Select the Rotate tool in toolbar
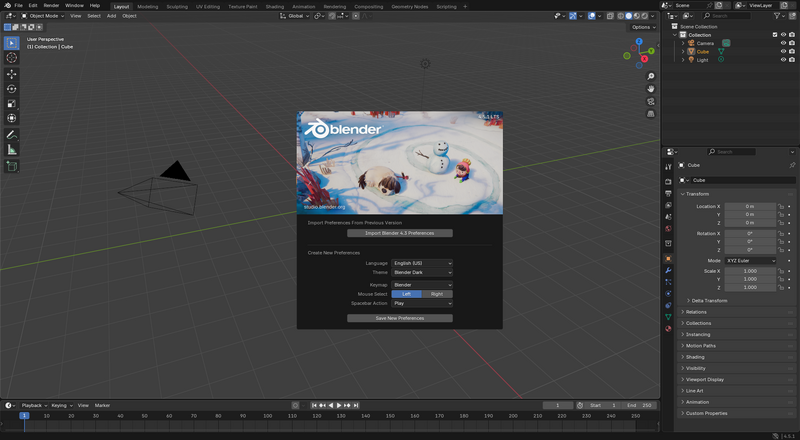Screen dimensions: 800x440 tap(12, 89)
